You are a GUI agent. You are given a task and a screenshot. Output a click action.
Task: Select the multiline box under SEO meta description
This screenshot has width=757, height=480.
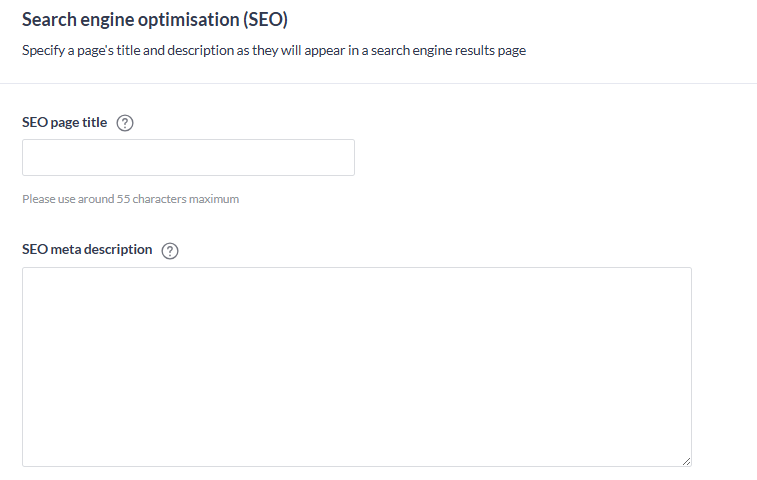pos(356,366)
